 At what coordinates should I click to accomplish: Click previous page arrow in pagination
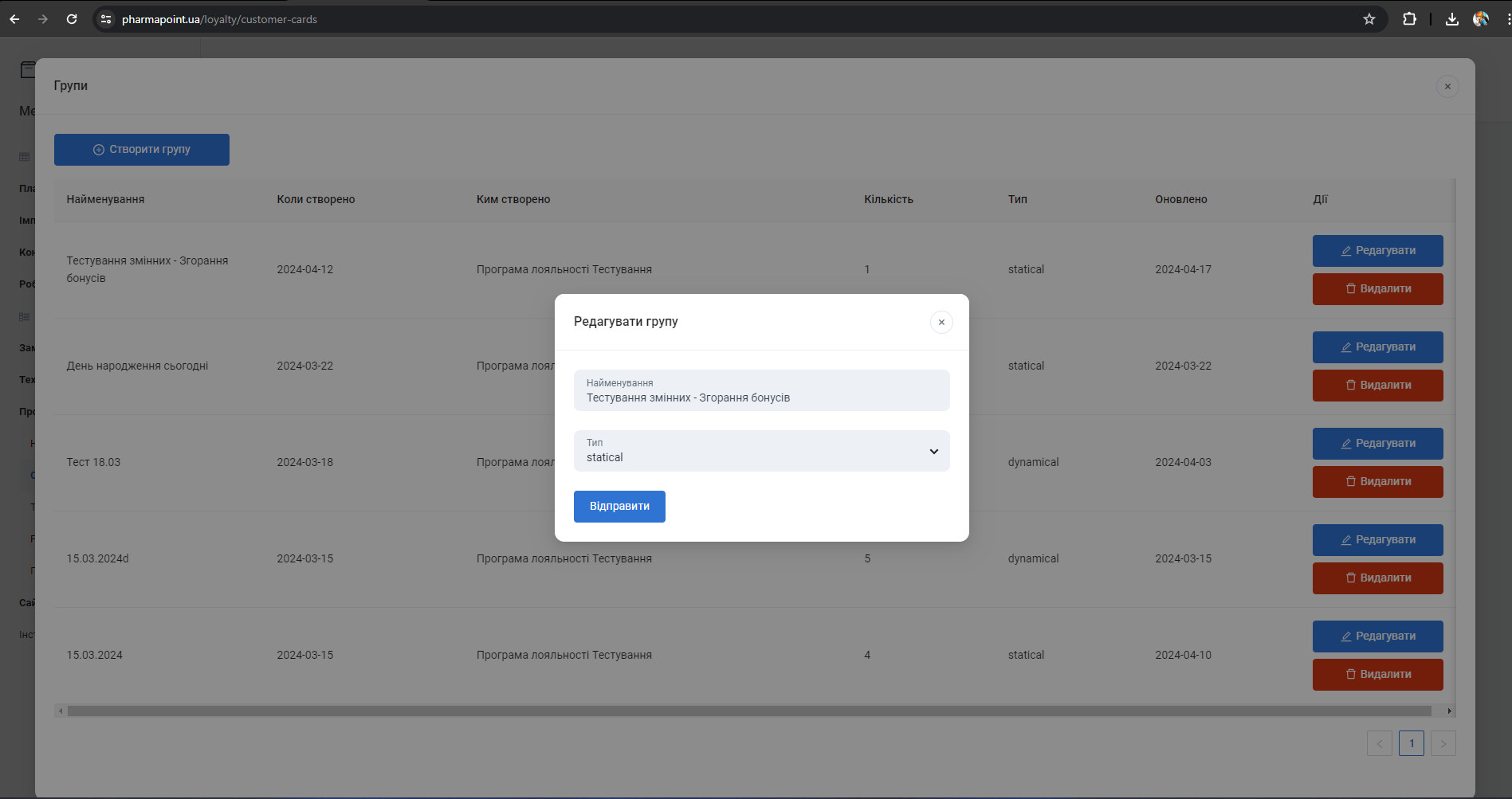point(1379,743)
